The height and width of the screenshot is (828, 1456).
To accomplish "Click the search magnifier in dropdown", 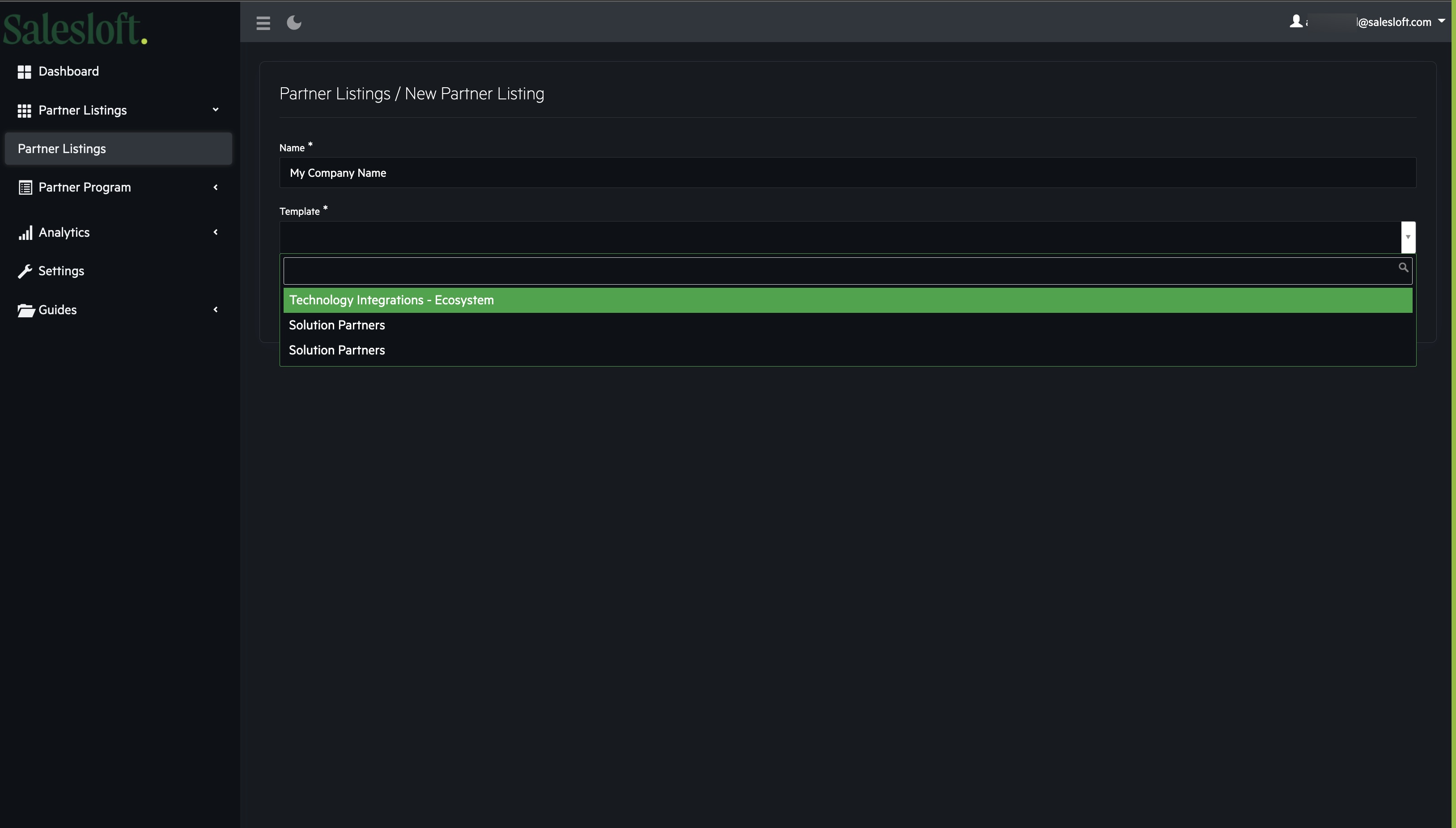I will tap(1403, 267).
